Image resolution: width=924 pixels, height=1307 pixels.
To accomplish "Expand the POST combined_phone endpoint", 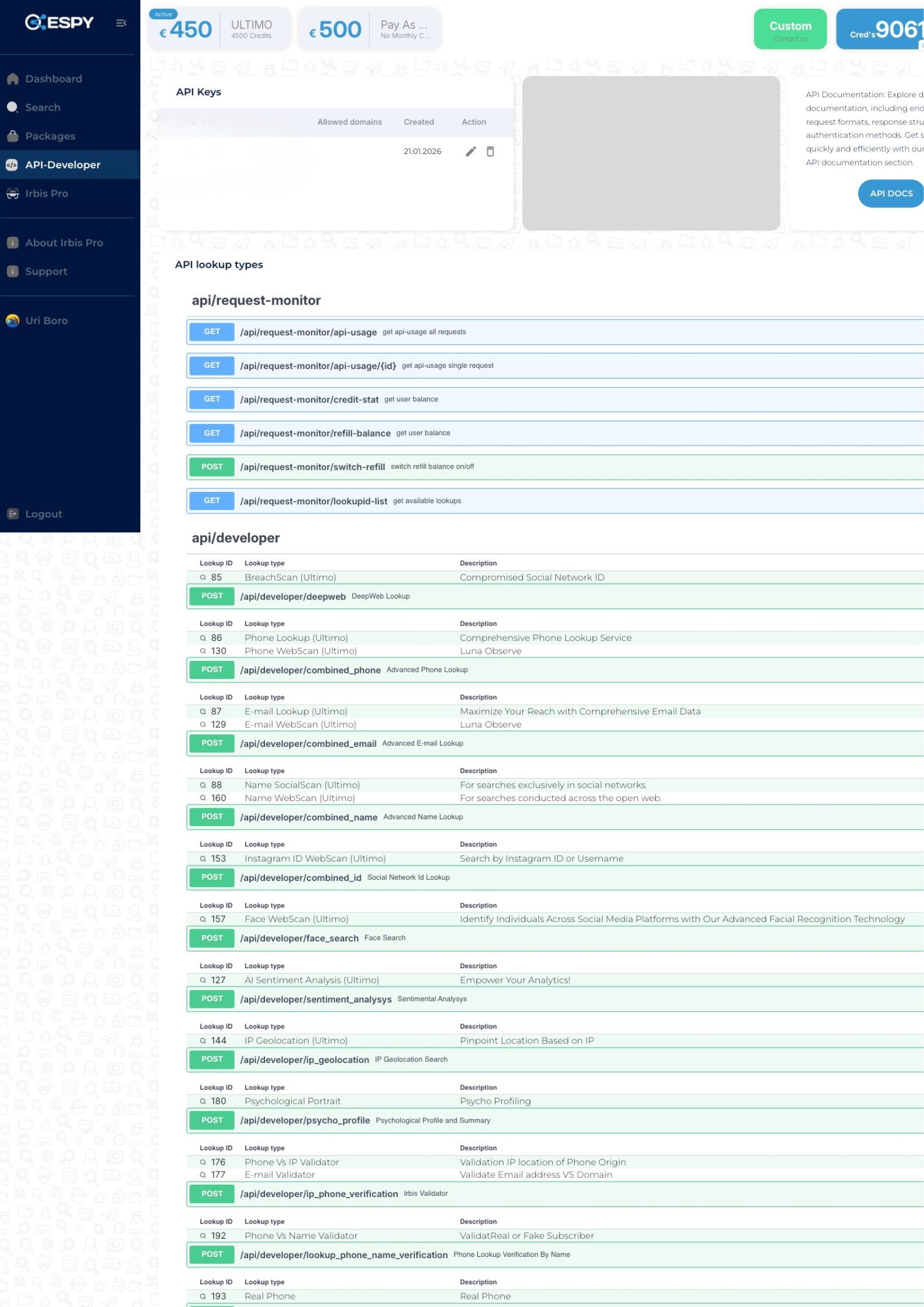I will coord(555,670).
